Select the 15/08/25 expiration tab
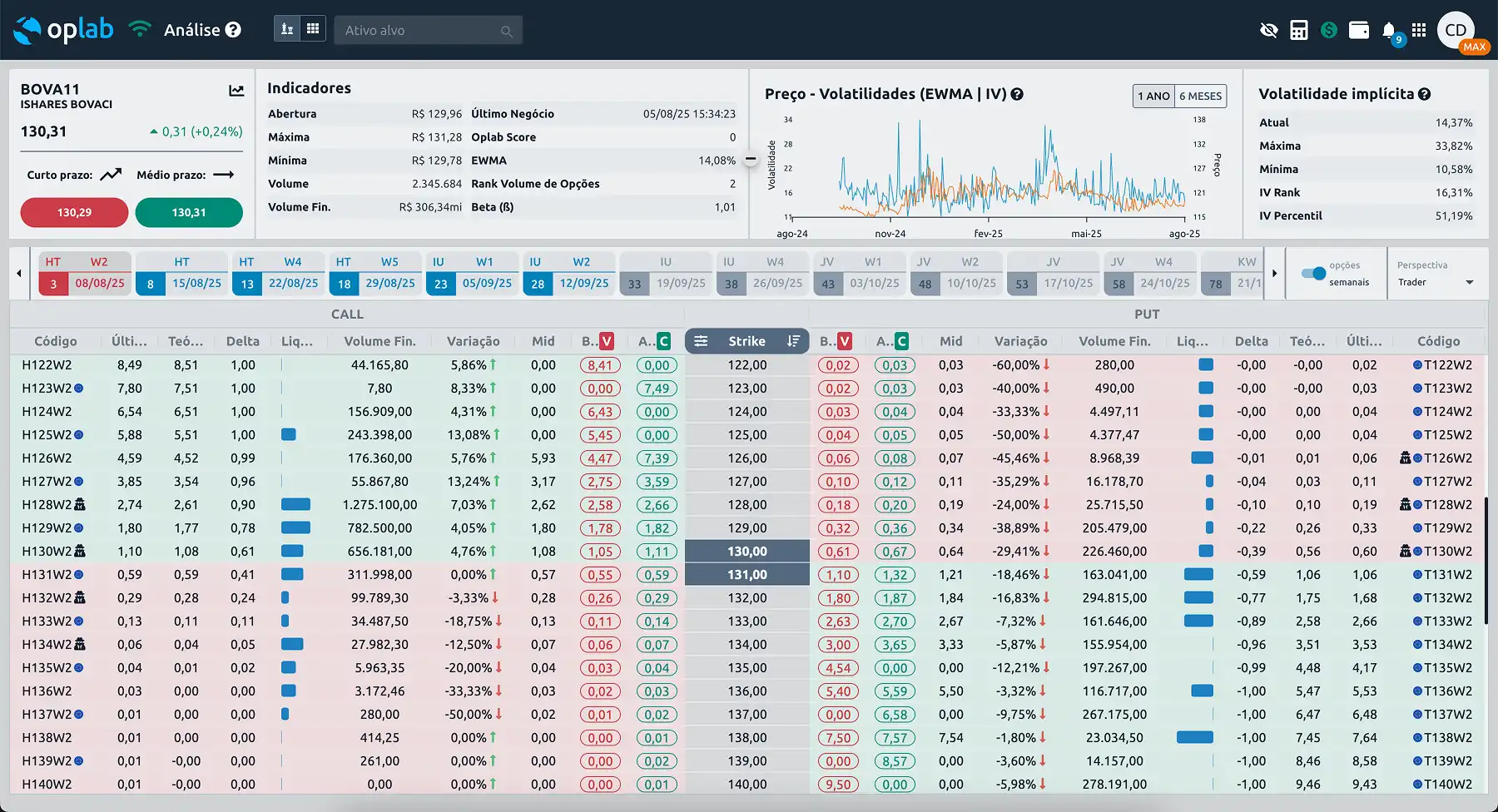This screenshot has width=1498, height=812. tap(182, 274)
